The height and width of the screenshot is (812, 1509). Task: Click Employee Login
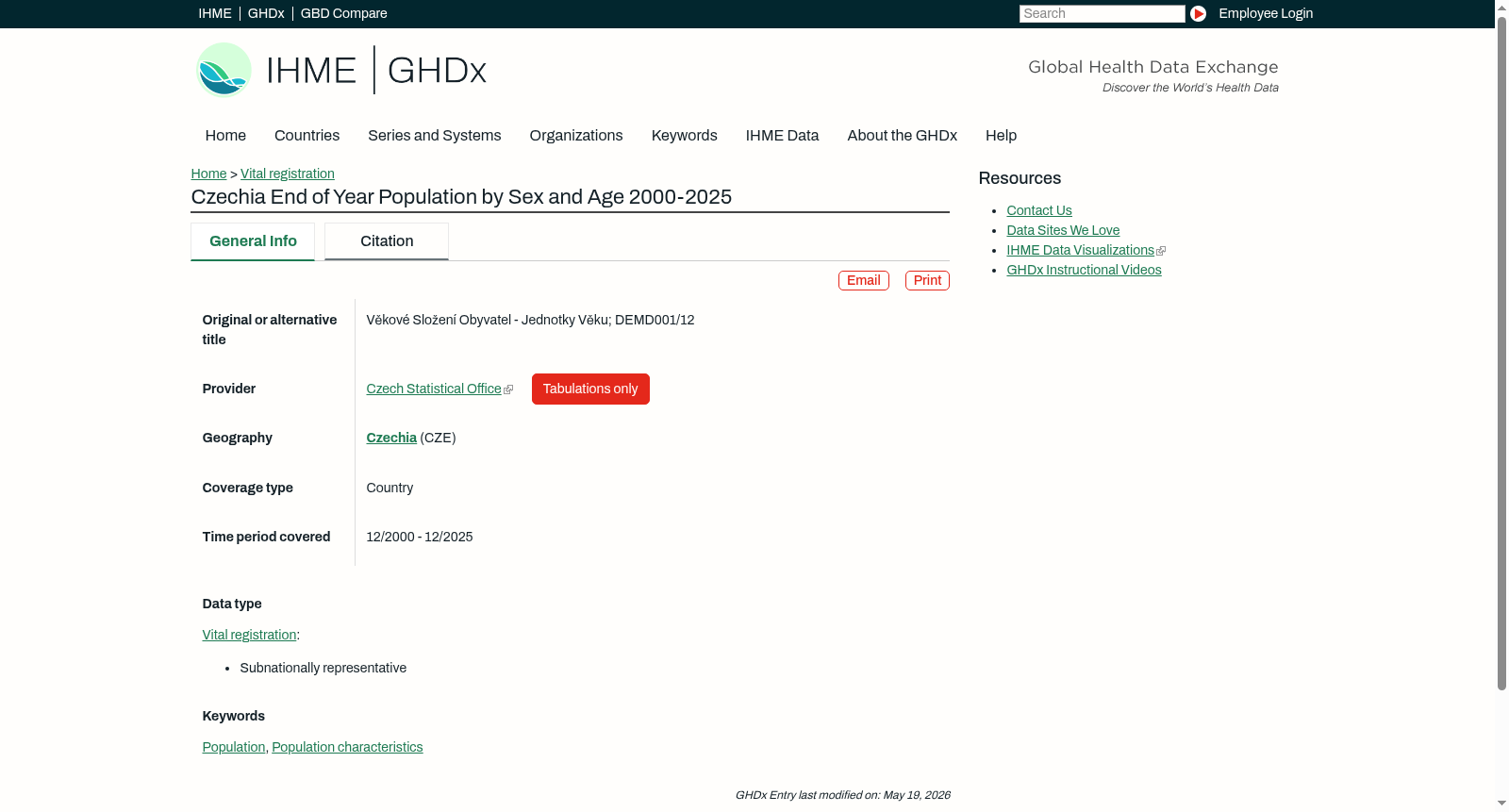point(1266,13)
